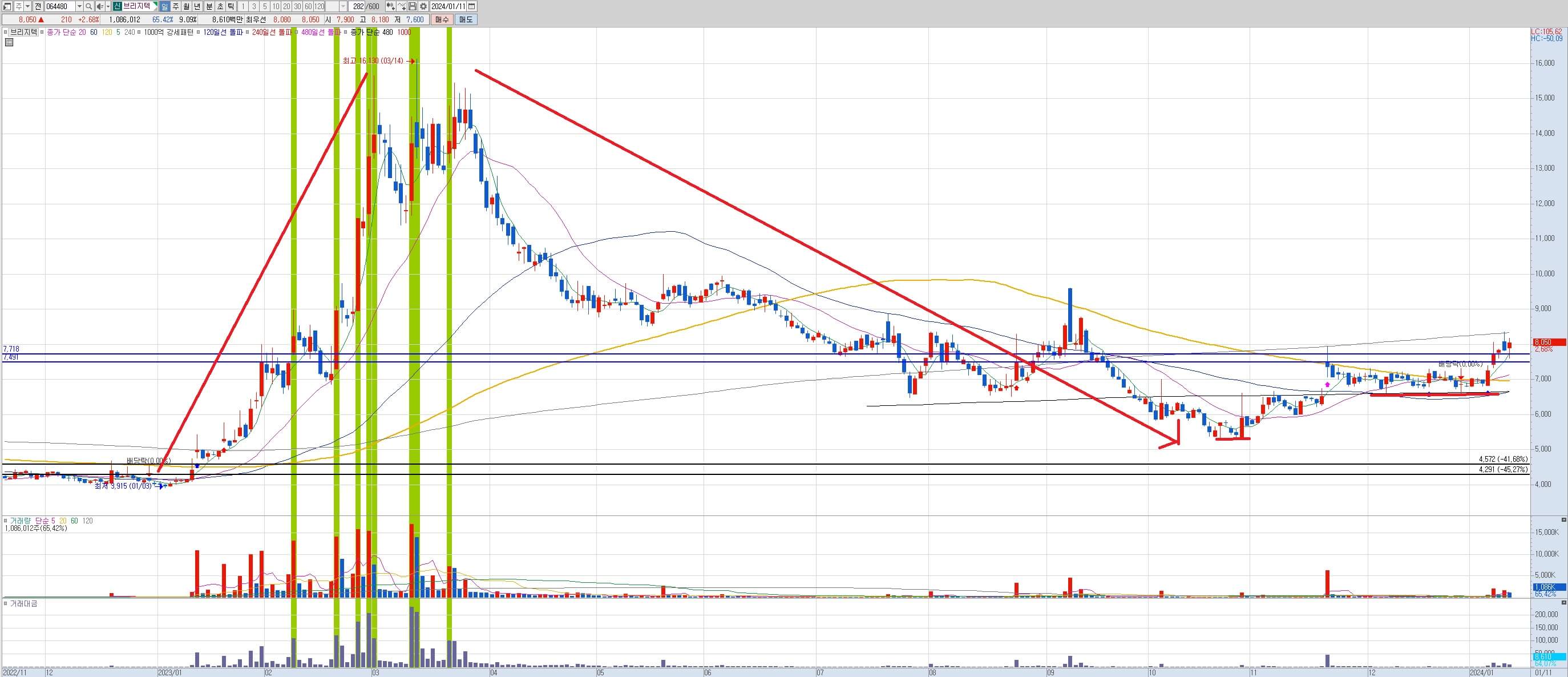Click the add indicator candle icon

(390, 7)
